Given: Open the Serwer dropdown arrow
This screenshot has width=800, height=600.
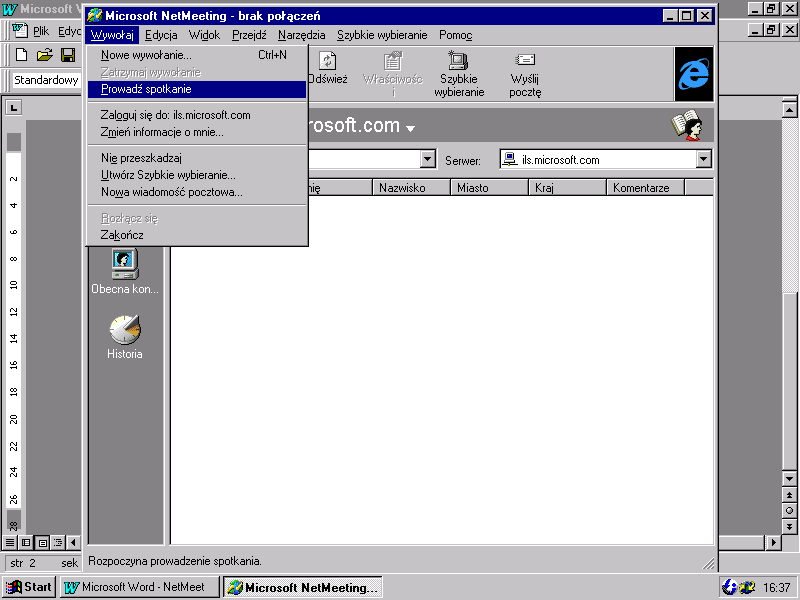Looking at the screenshot, I should pos(704,160).
